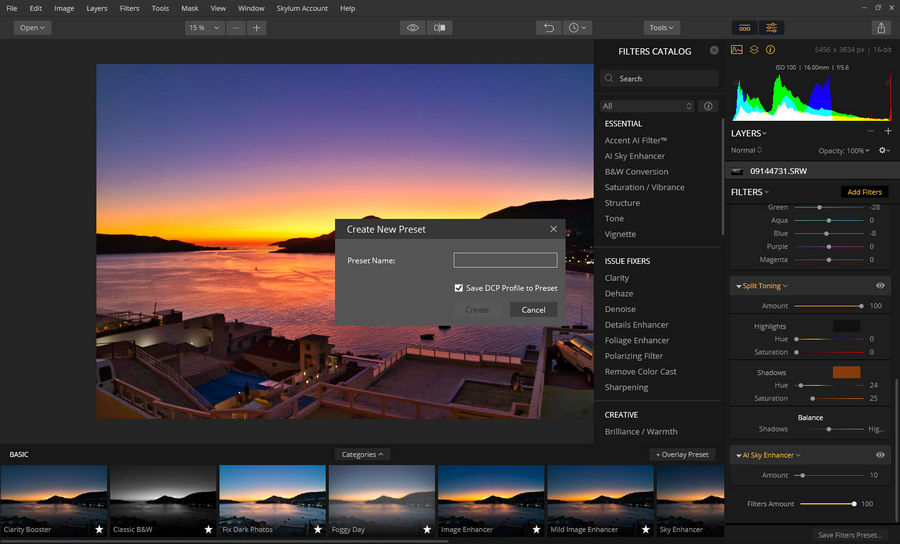
Task: Favorite the Foggy Day preset star
Action: (x=427, y=529)
